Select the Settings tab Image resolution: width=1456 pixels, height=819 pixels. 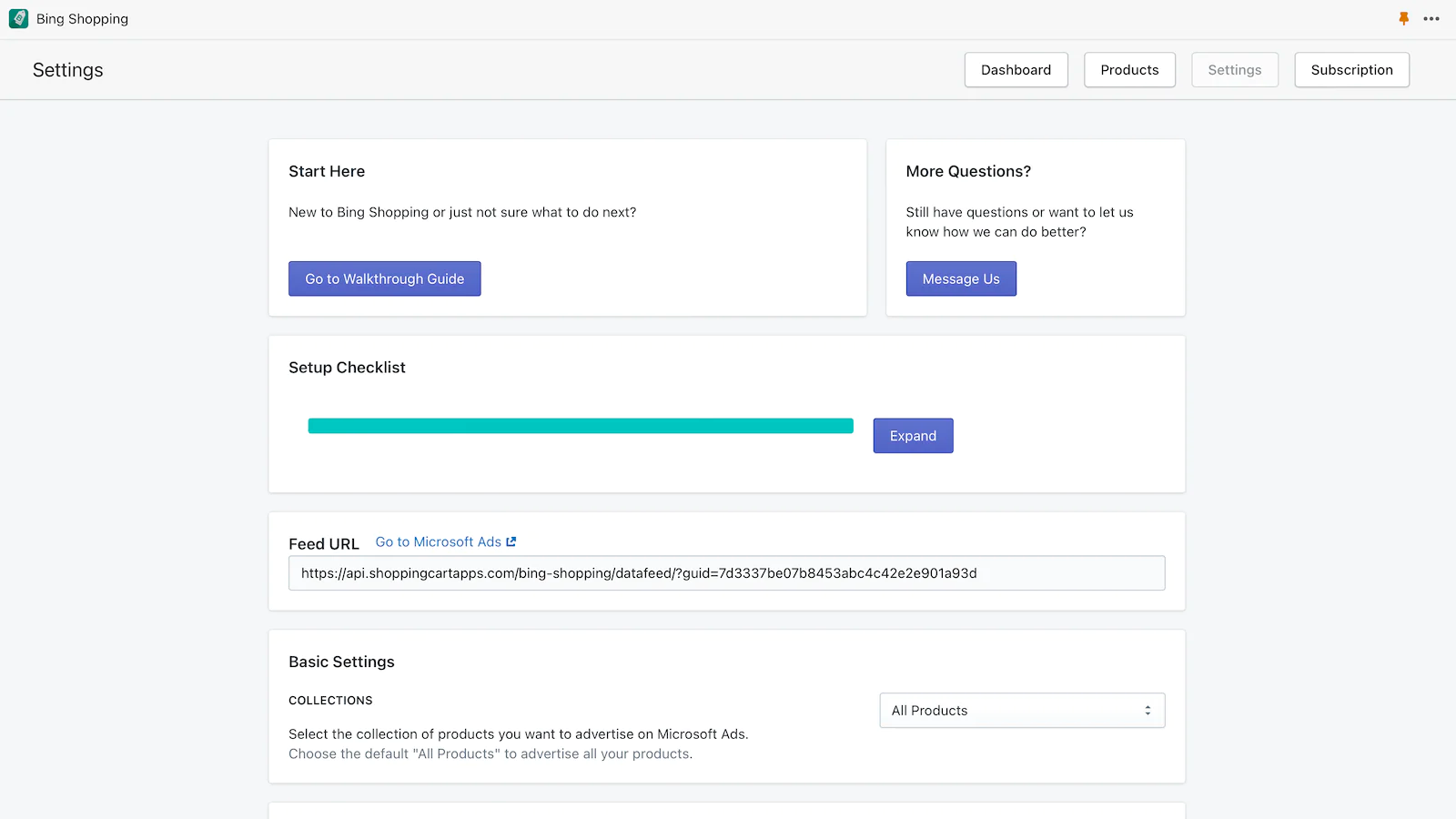tap(1235, 70)
